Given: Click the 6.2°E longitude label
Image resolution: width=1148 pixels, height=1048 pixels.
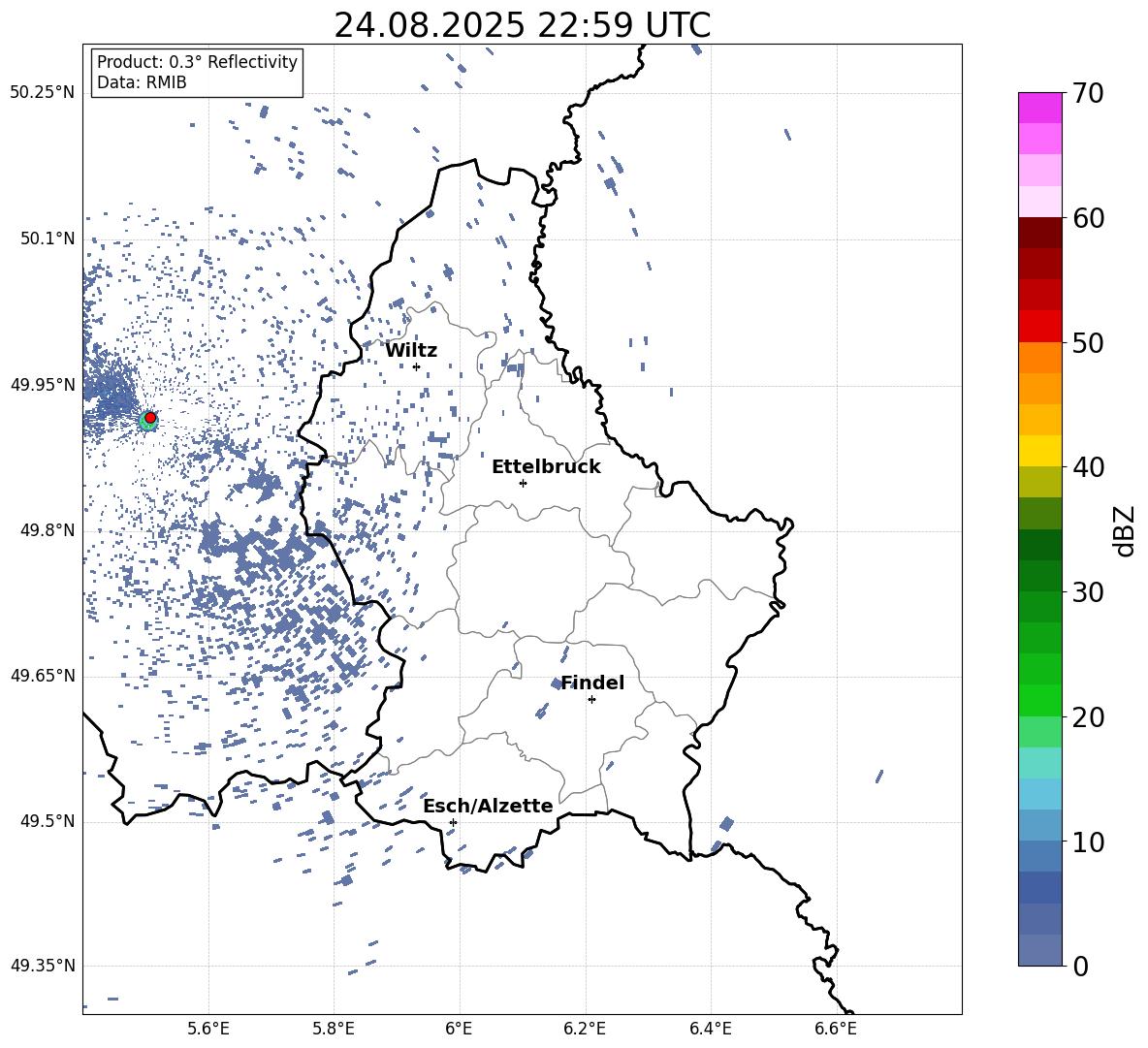Looking at the screenshot, I should click(585, 1029).
